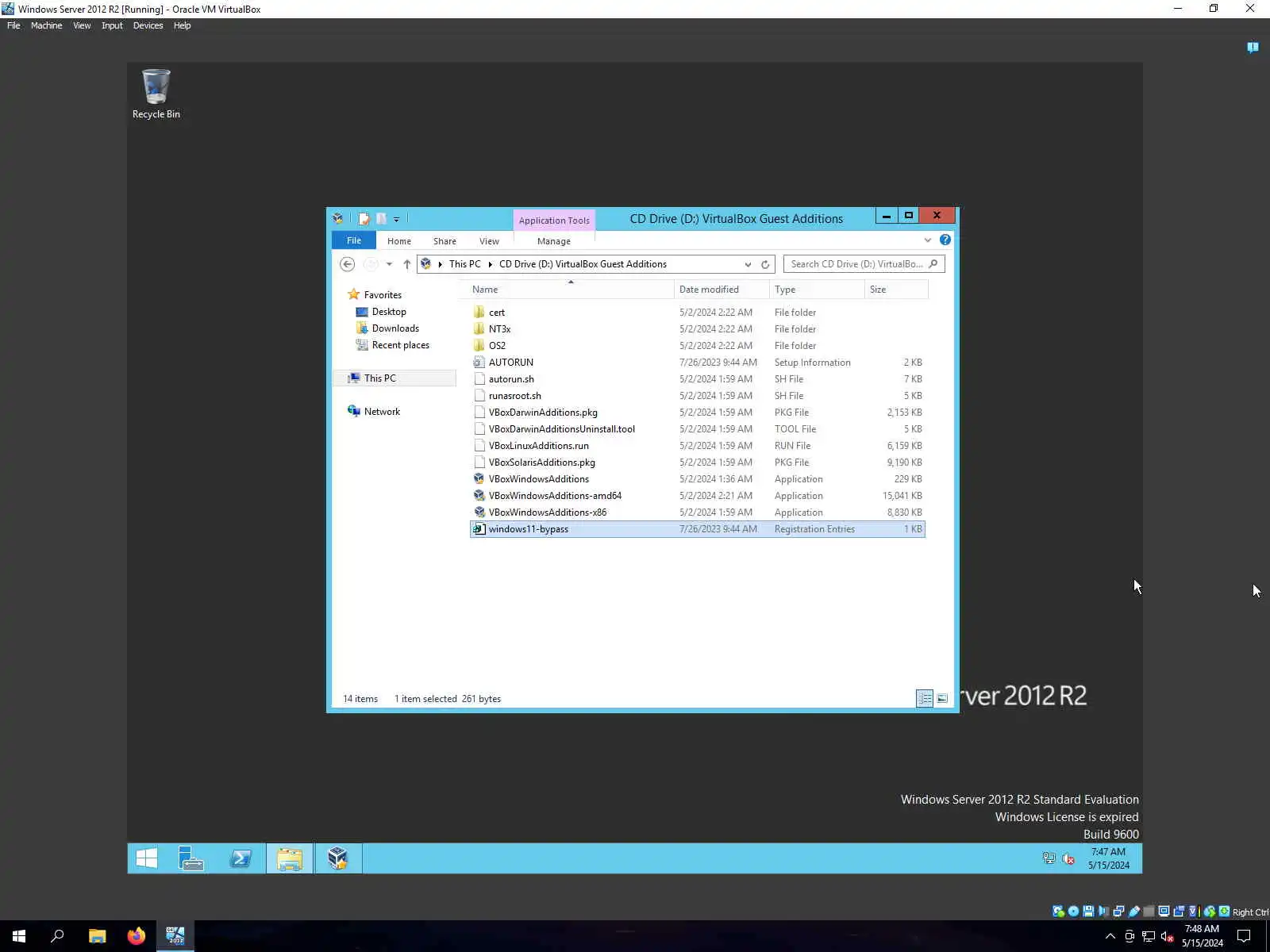Open the Manage ribbon tab
The image size is (1270, 952).
point(554,241)
